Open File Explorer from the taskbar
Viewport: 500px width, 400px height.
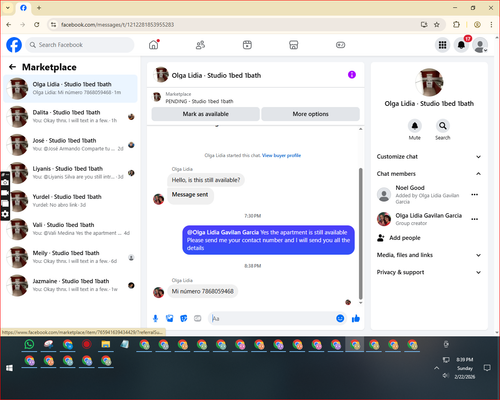pos(106,344)
